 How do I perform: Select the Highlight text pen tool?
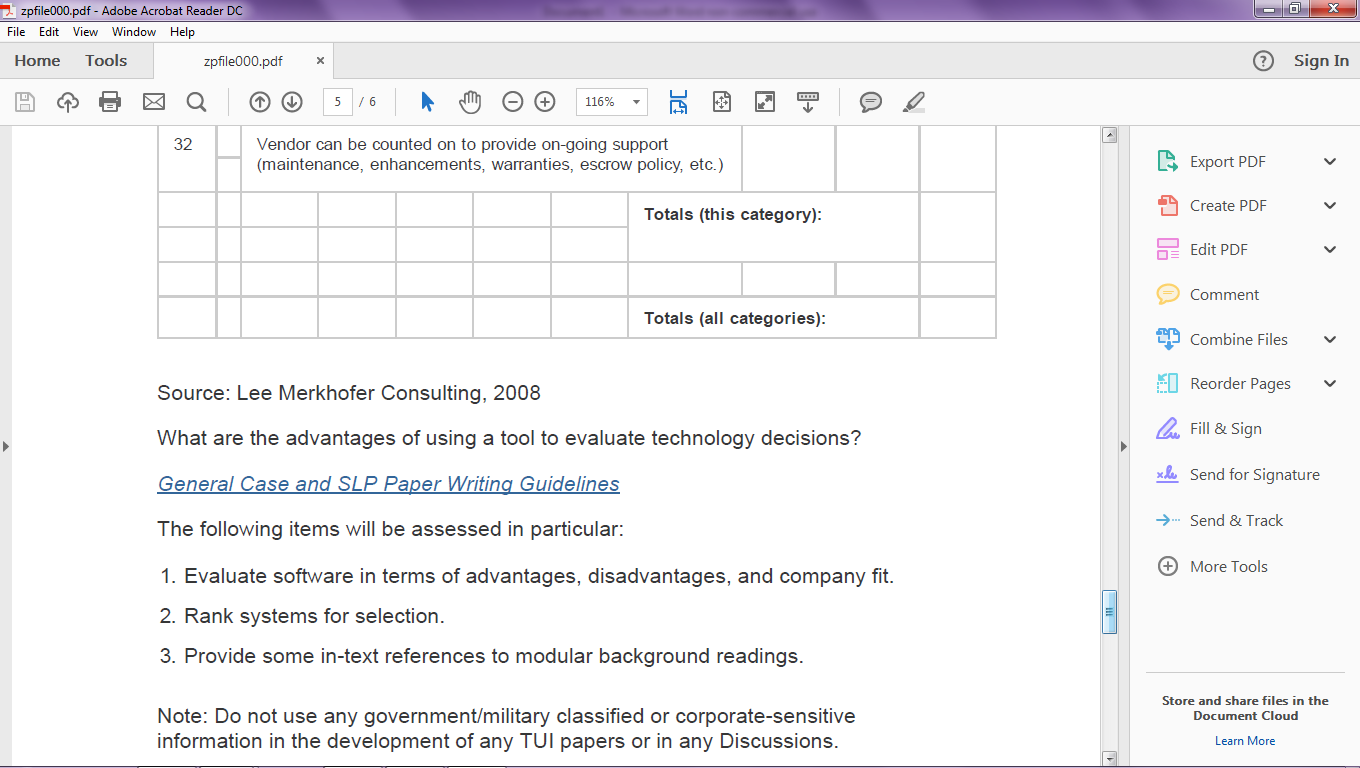pyautogui.click(x=914, y=102)
